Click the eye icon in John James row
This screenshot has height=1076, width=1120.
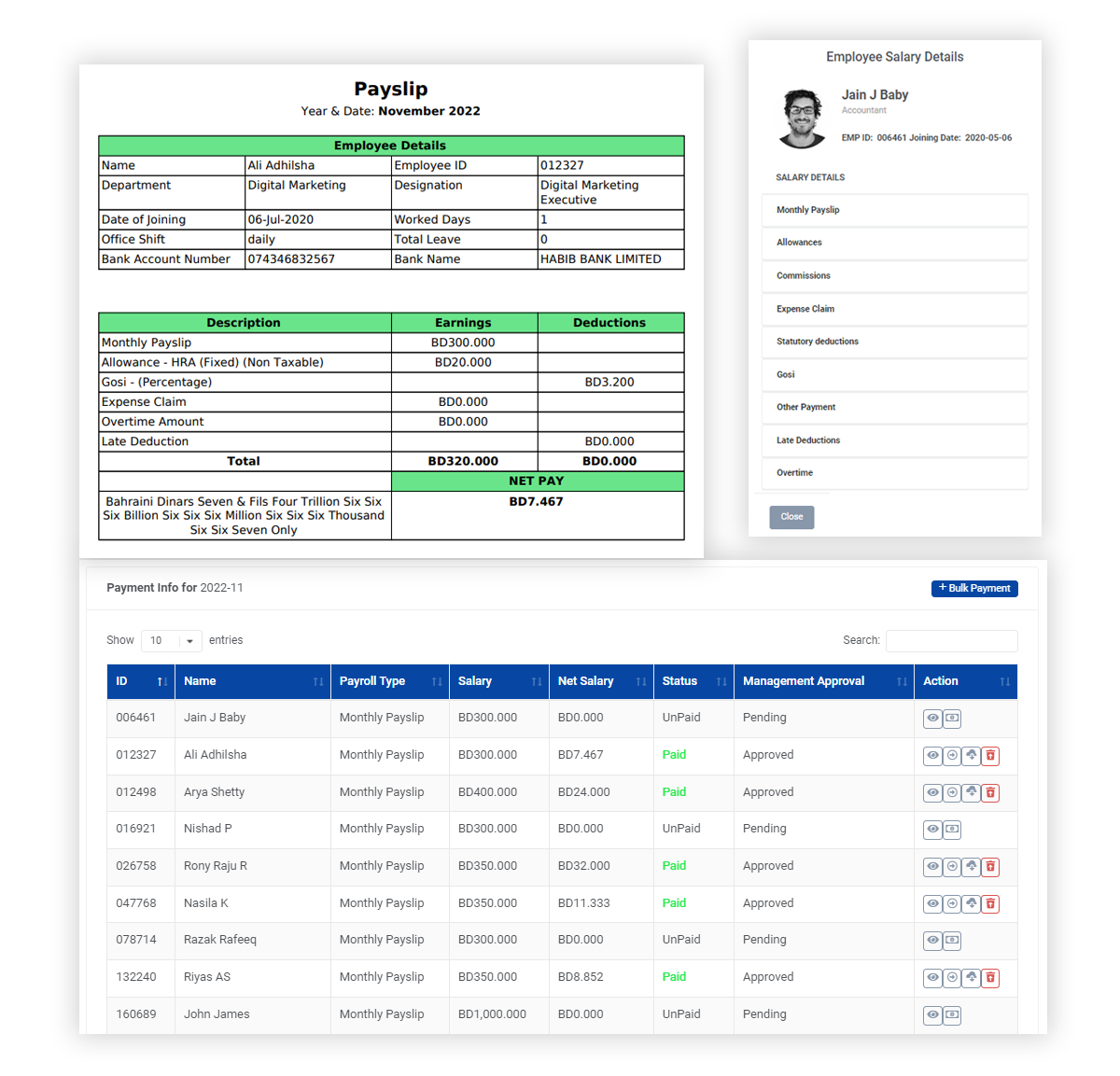(x=932, y=1014)
